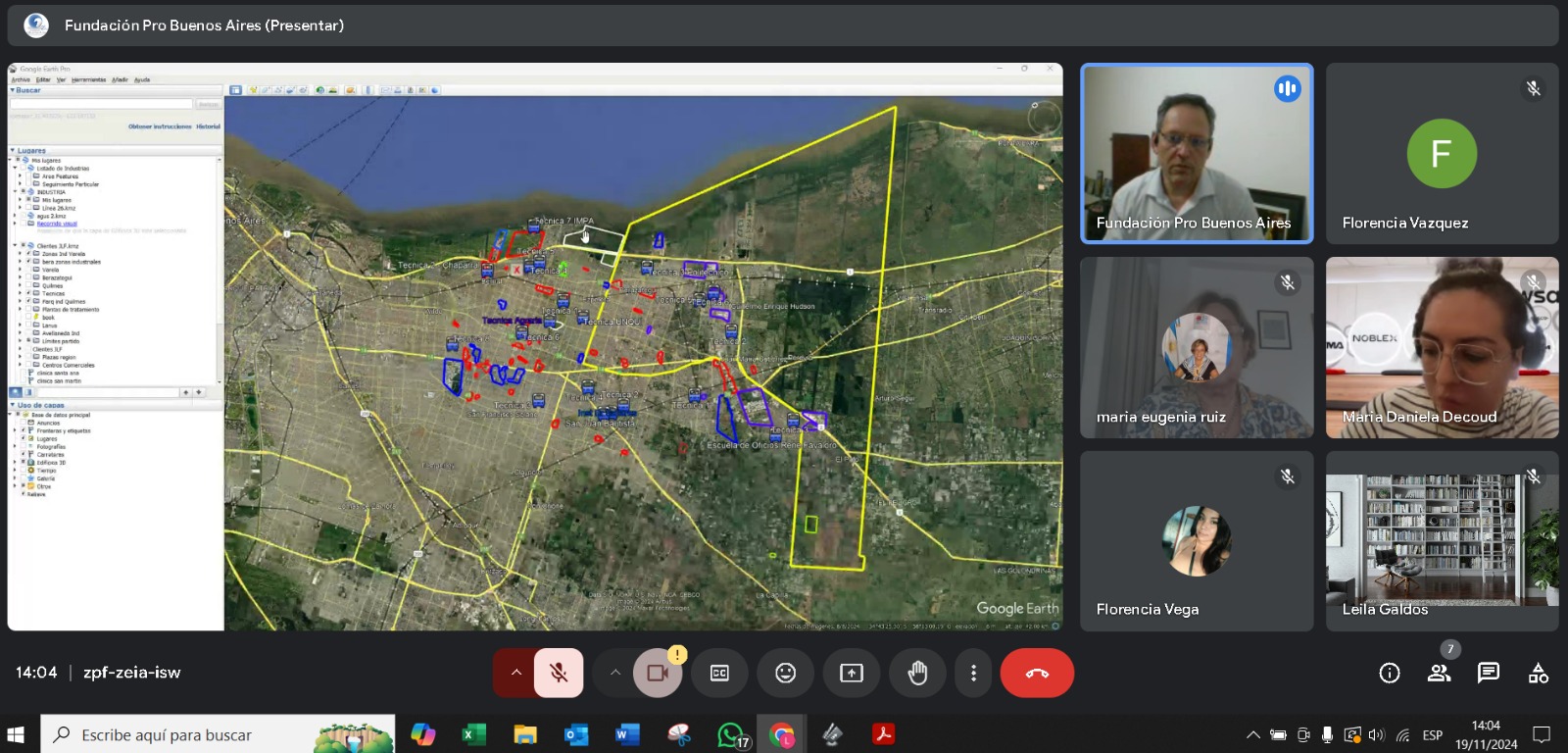Viewport: 1568px width, 753px height.
Task: Raise hand in the meeting
Action: pyautogui.click(x=917, y=673)
